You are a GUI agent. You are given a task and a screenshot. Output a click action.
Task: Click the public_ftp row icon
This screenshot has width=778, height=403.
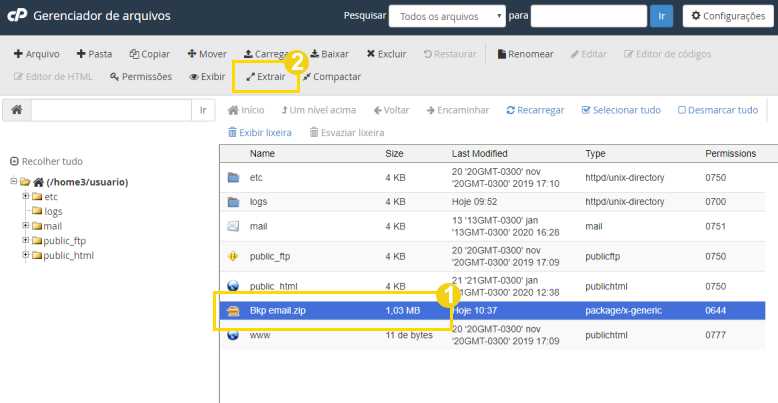click(x=233, y=257)
